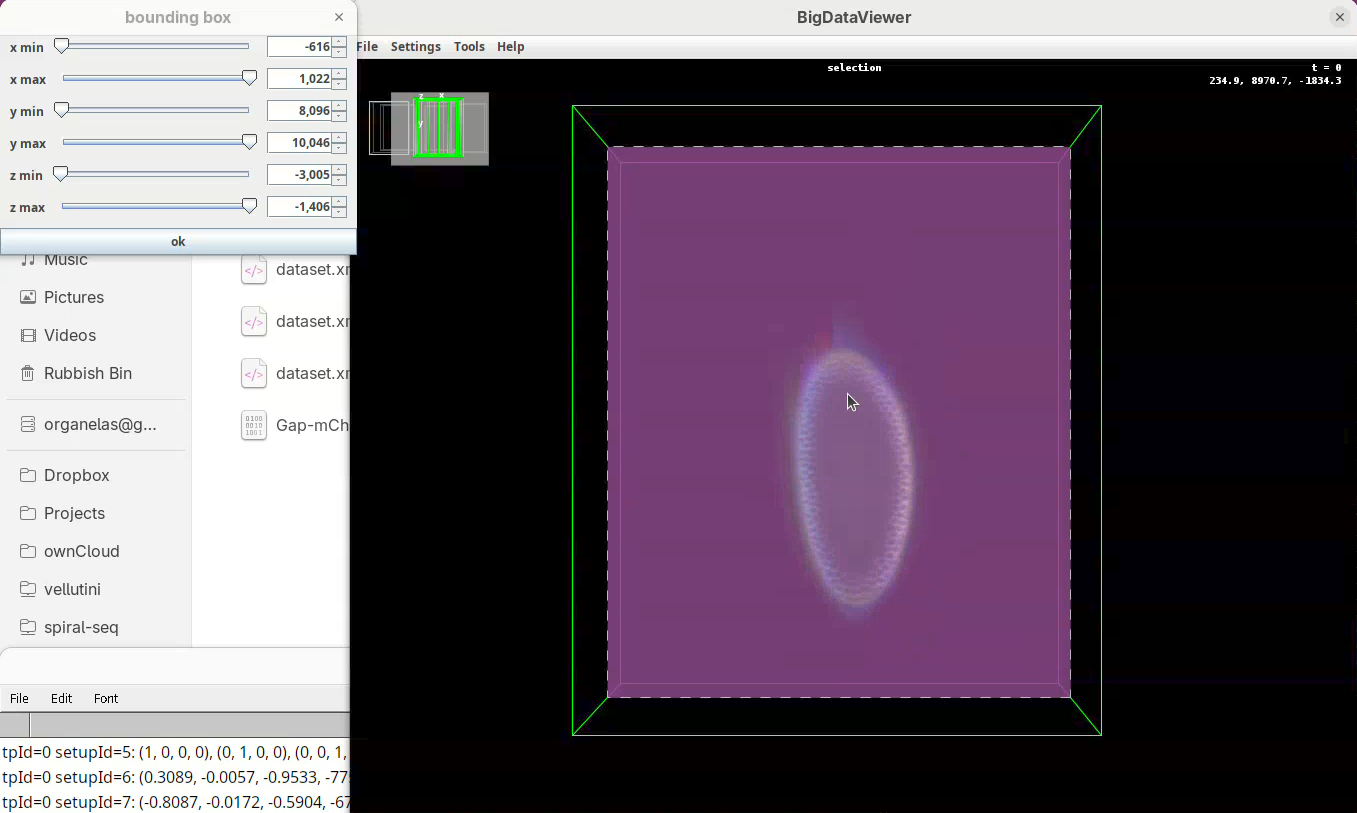
Task: Click the y min slider handle
Action: pos(62,110)
